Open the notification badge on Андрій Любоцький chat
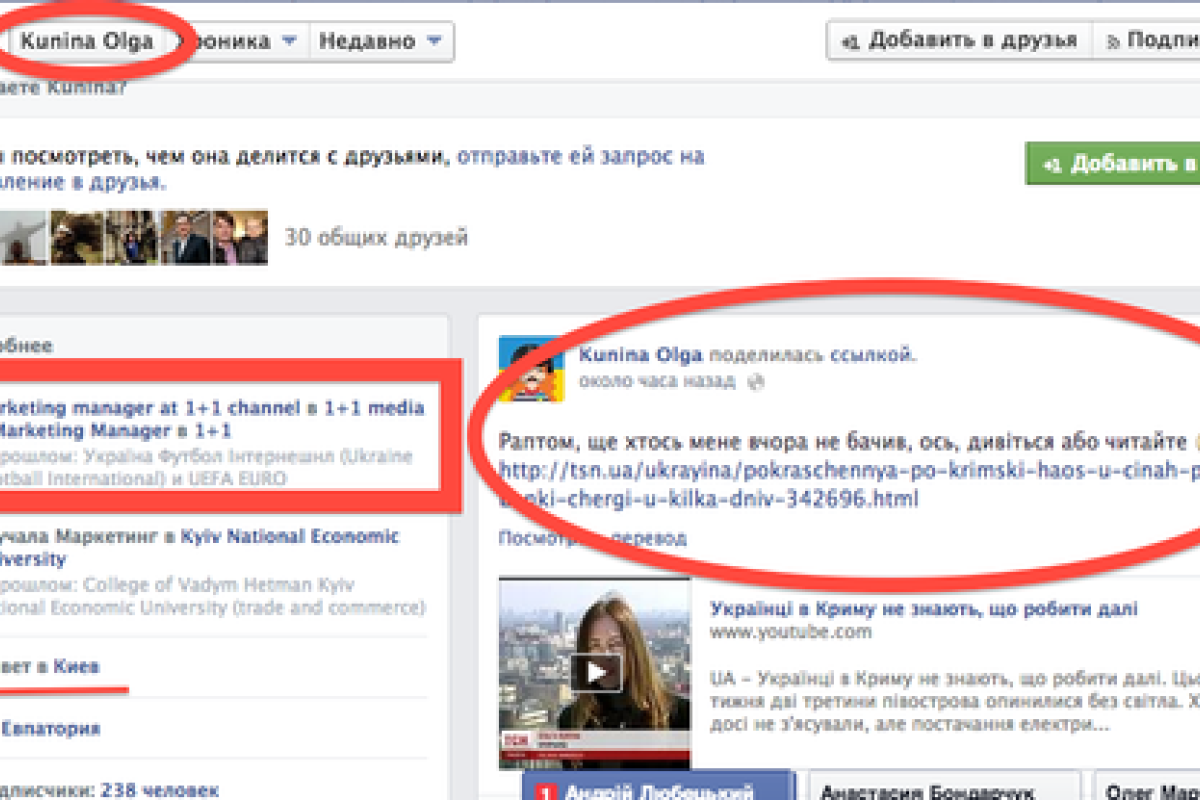The height and width of the screenshot is (800, 1200). click(x=543, y=790)
